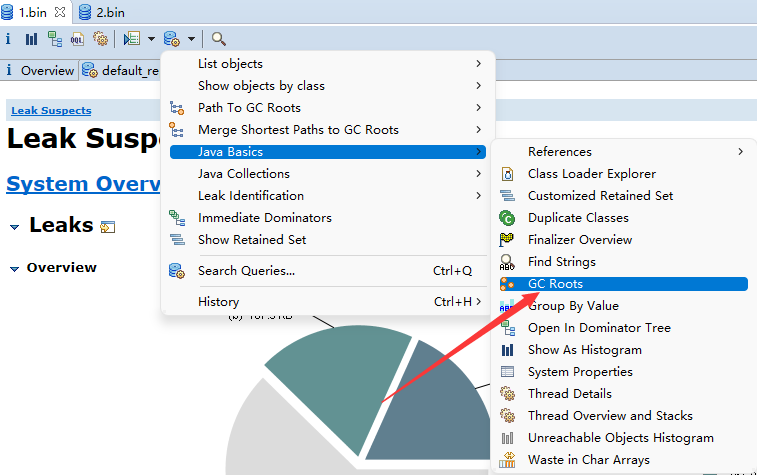Open the System Overview link
The height and width of the screenshot is (475, 757).
tap(84, 184)
